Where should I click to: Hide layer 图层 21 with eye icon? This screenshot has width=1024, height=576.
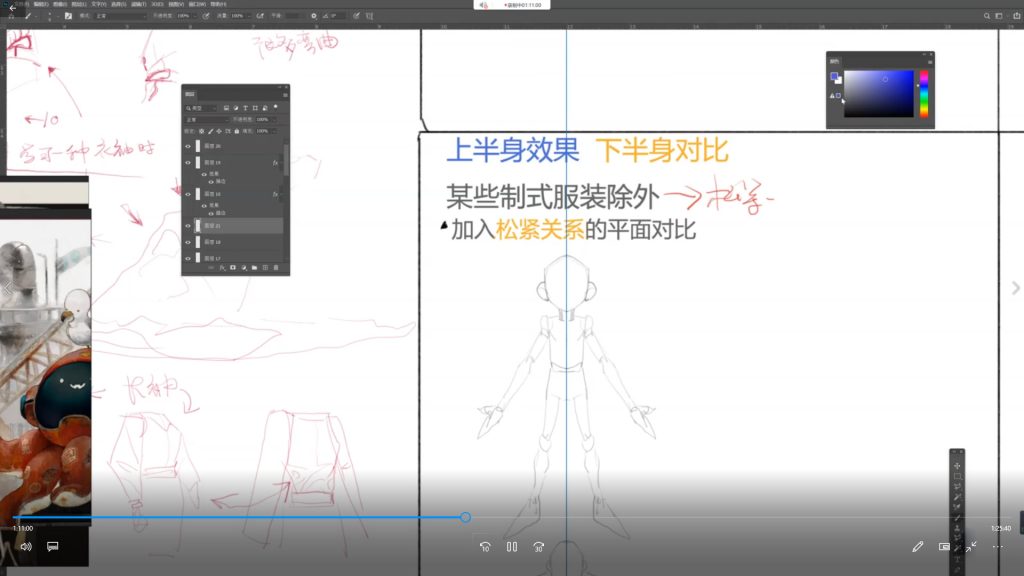(188, 226)
